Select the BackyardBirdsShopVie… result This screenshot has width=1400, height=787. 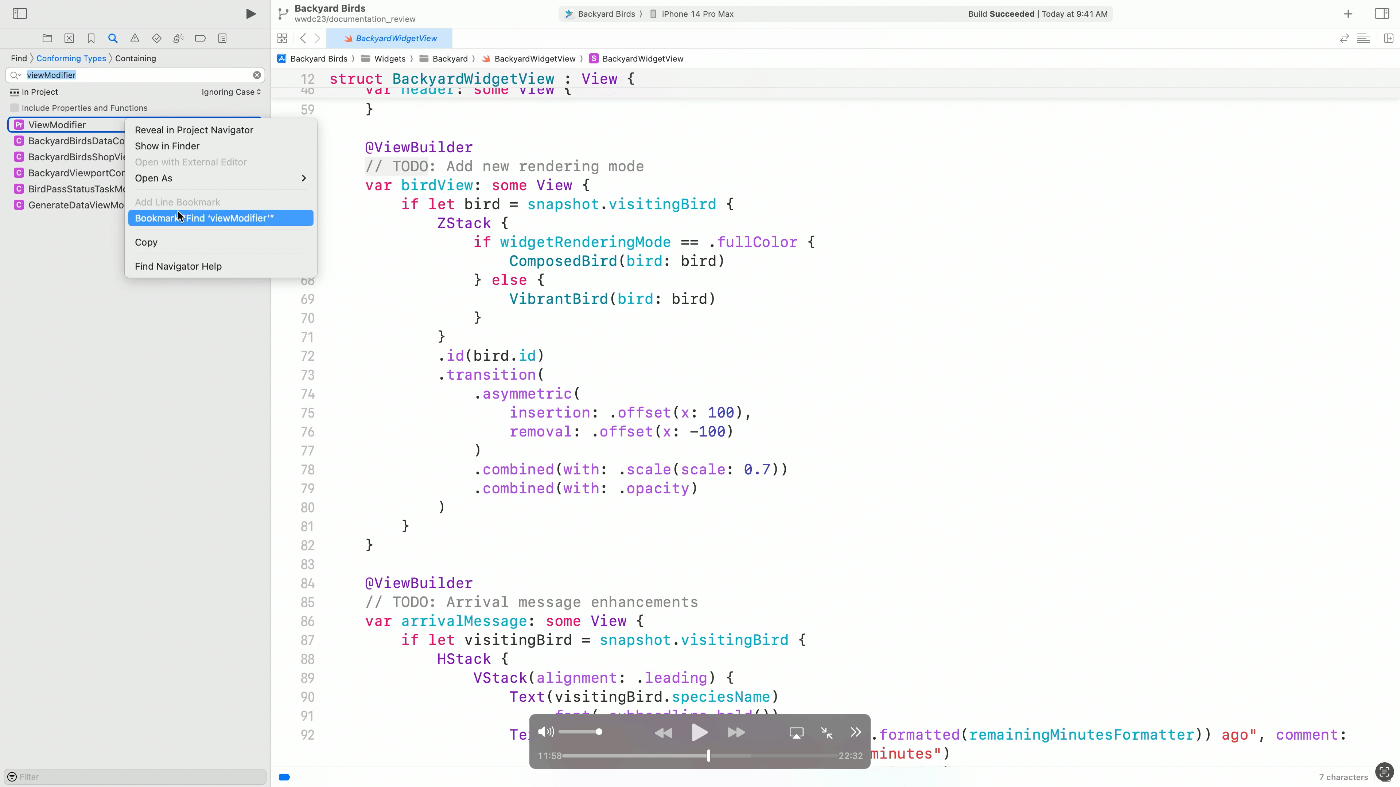click(67, 157)
